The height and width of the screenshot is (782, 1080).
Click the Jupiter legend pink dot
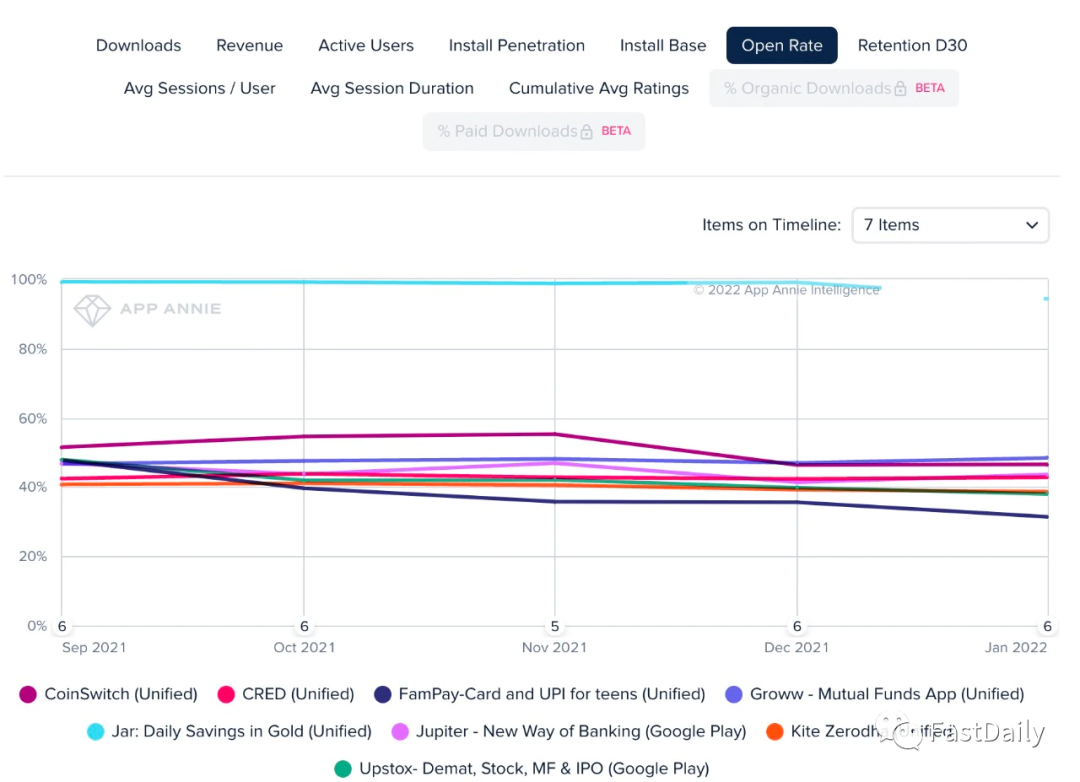[x=400, y=732]
